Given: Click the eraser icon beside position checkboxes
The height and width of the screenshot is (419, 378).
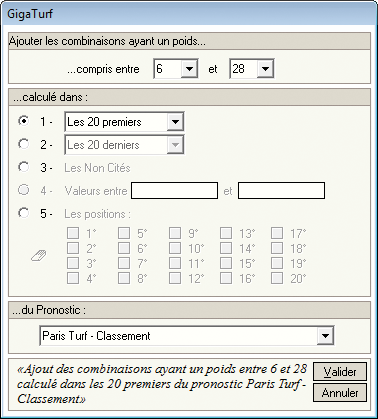Looking at the screenshot, I should point(39,256).
